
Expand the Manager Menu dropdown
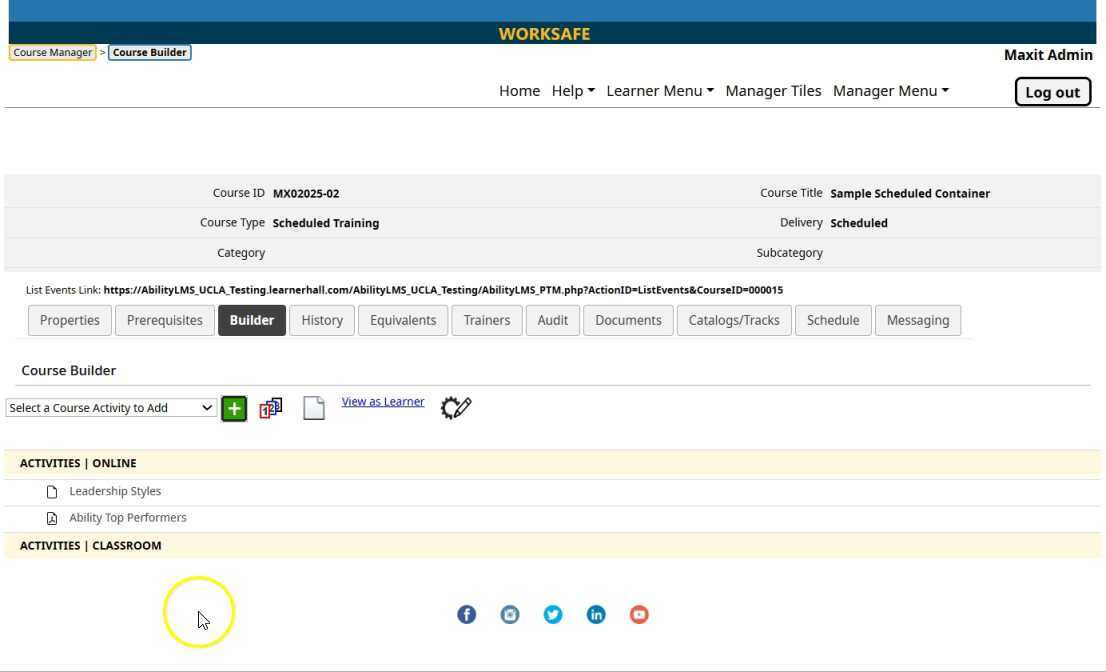coord(890,91)
